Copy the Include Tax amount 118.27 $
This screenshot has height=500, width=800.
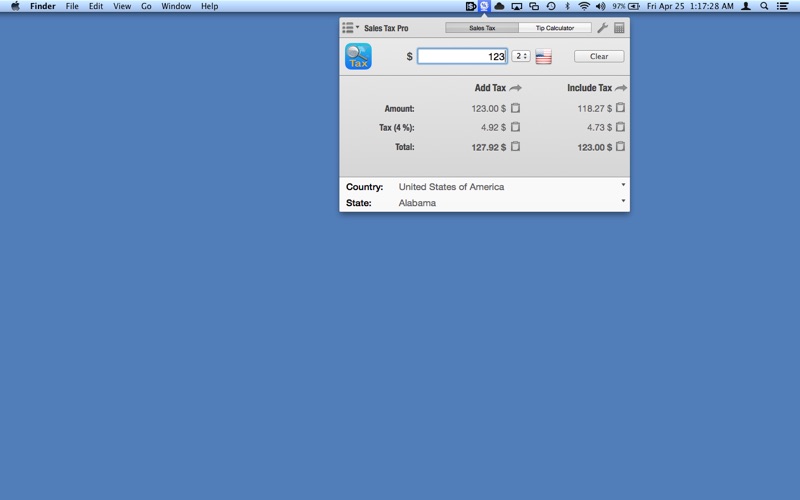pos(620,108)
